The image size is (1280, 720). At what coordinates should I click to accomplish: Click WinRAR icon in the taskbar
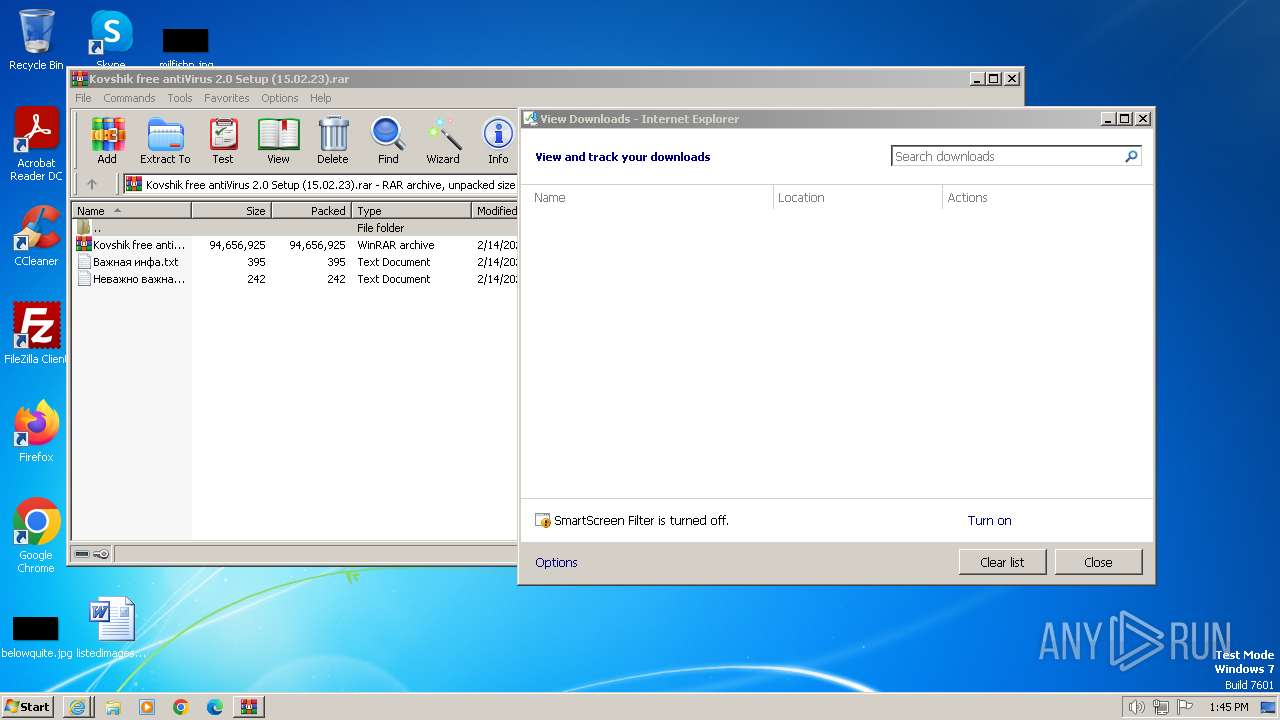(x=248, y=707)
